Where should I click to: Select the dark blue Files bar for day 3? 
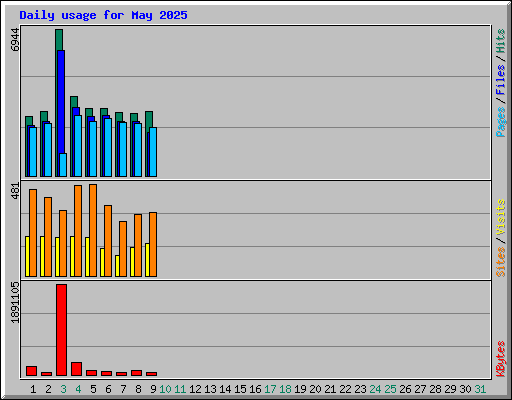pyautogui.click(x=61, y=102)
